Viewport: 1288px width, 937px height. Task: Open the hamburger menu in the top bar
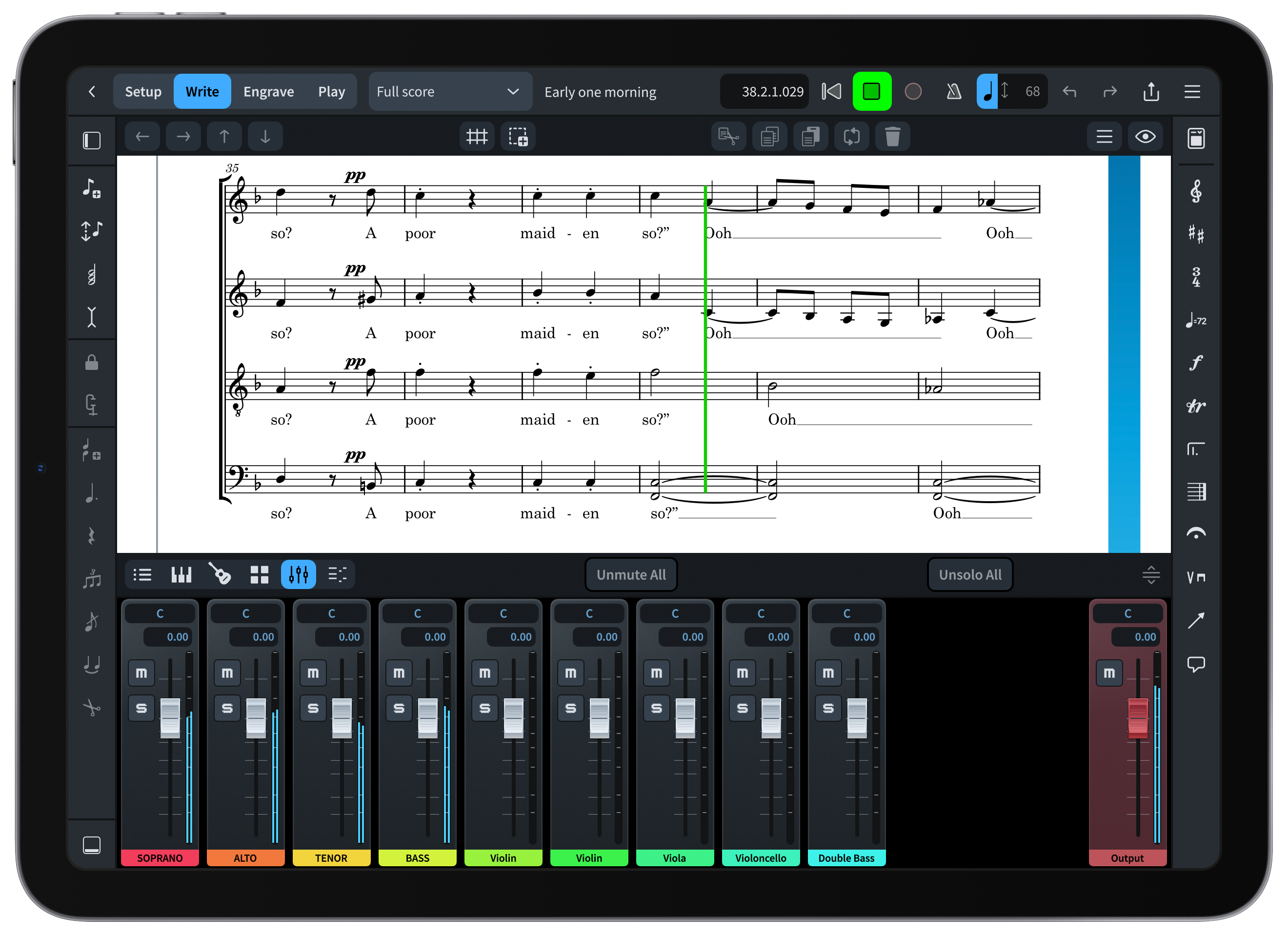tap(1192, 91)
